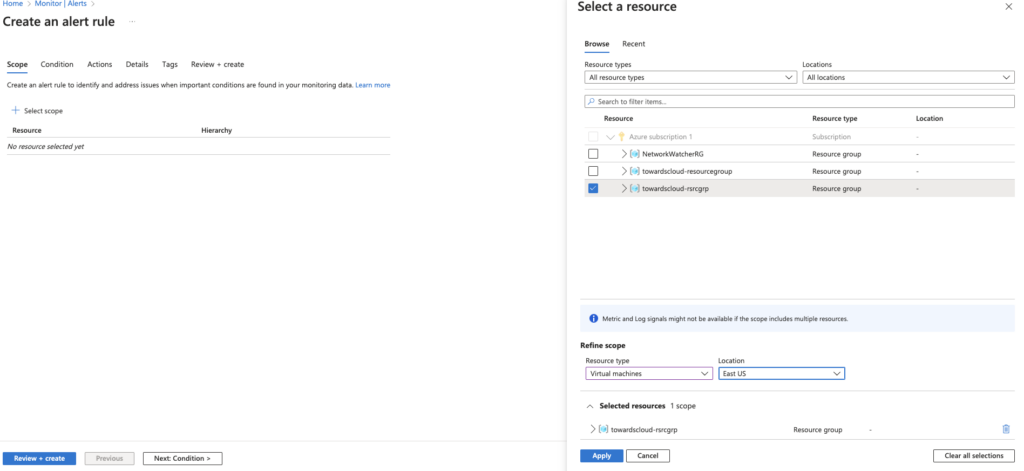Click the NetworkWatcherRG resource group icon
The height and width of the screenshot is (471, 1024).
[x=635, y=154]
